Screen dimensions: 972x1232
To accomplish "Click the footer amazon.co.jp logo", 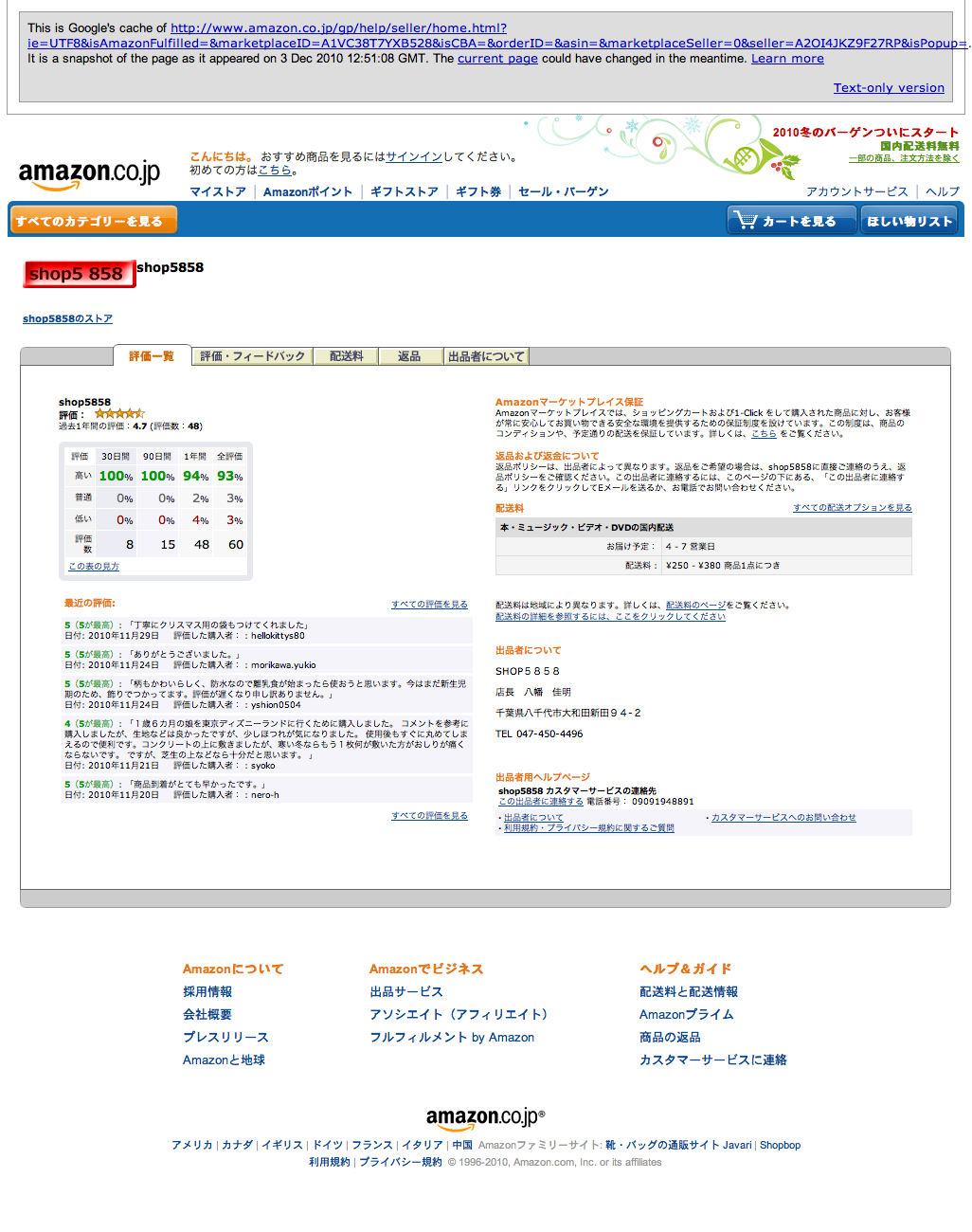I will coord(485,1119).
